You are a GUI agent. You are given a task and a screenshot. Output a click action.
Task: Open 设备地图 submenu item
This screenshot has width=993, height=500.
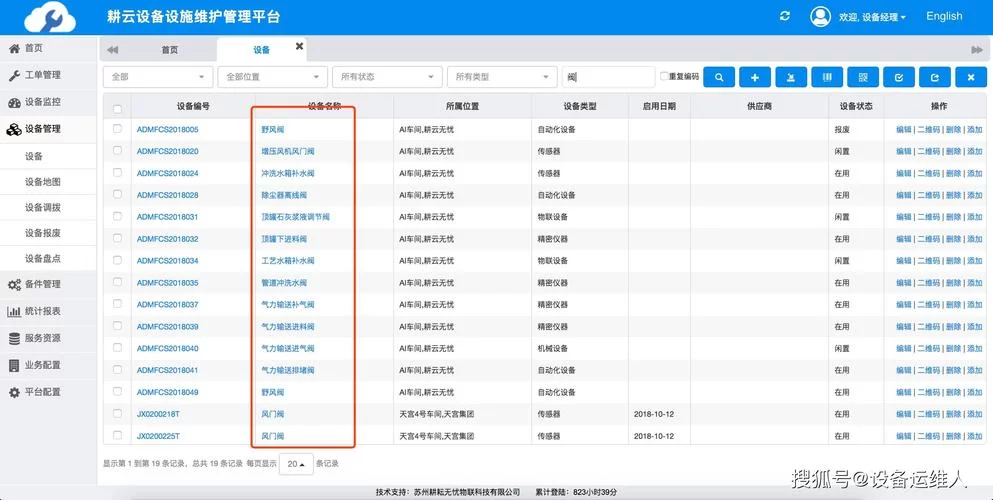tap(48, 182)
